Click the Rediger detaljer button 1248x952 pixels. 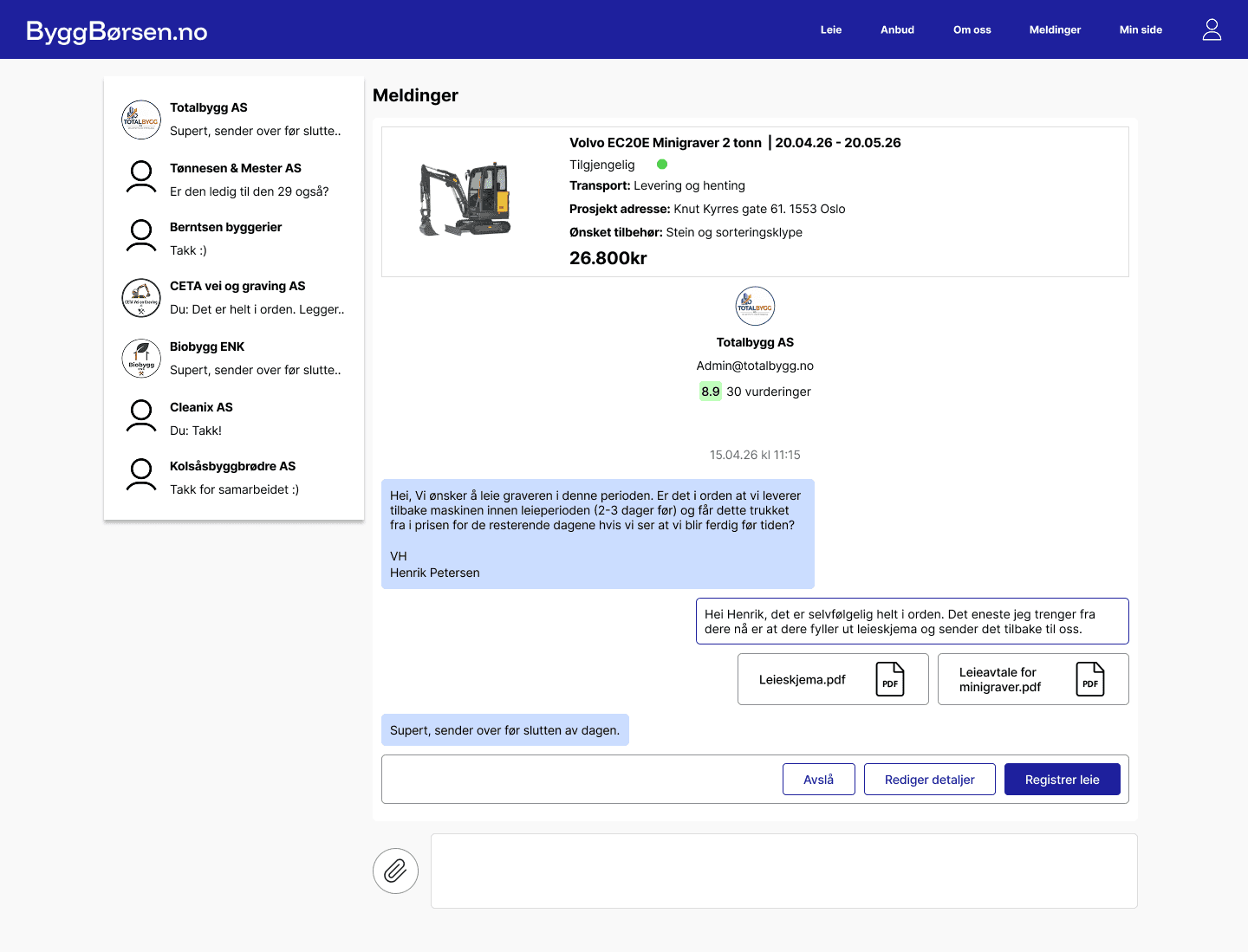(930, 779)
